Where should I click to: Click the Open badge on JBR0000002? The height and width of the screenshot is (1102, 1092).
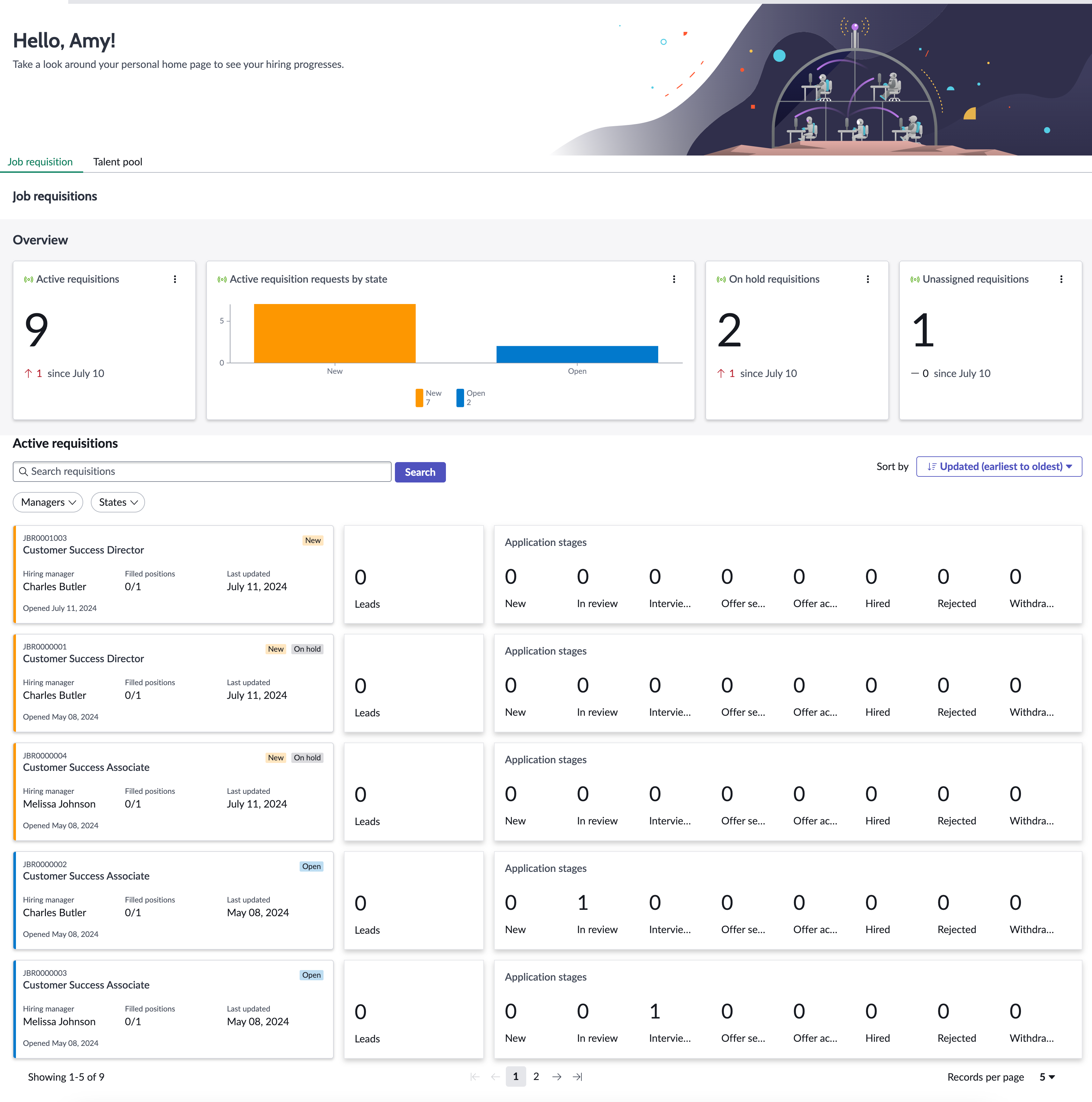(x=311, y=867)
